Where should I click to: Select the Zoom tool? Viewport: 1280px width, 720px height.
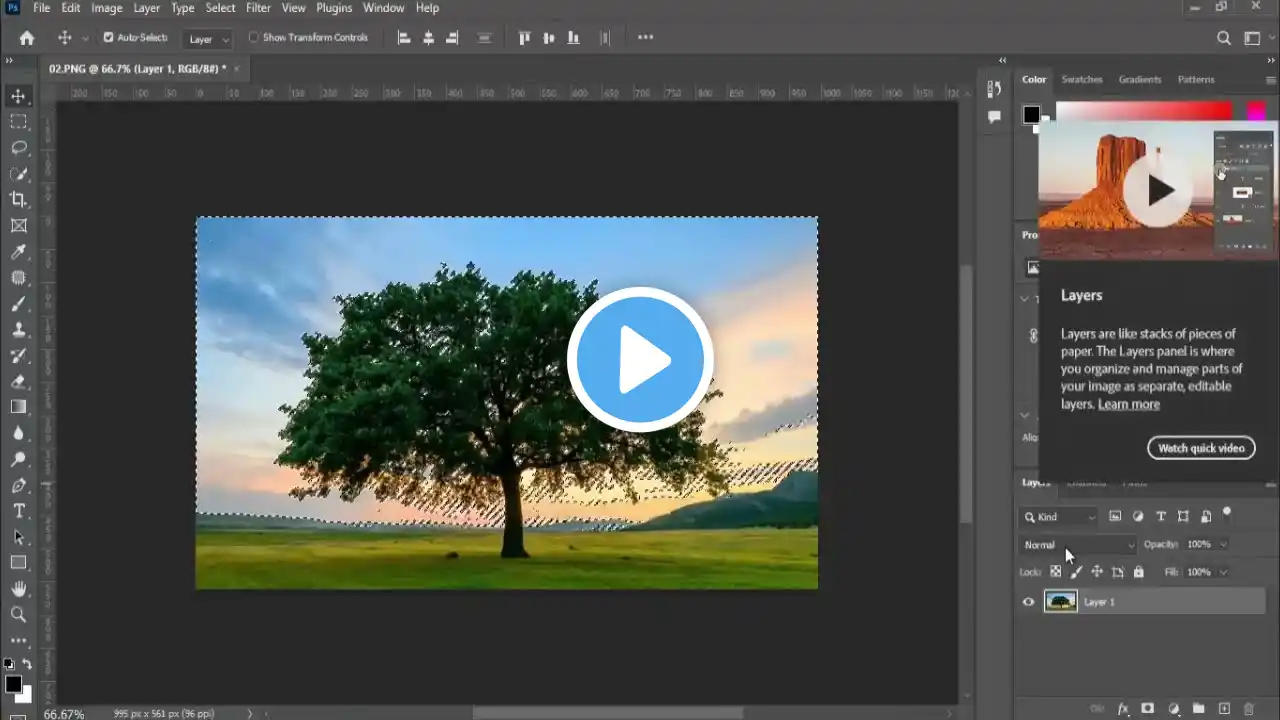coord(18,614)
